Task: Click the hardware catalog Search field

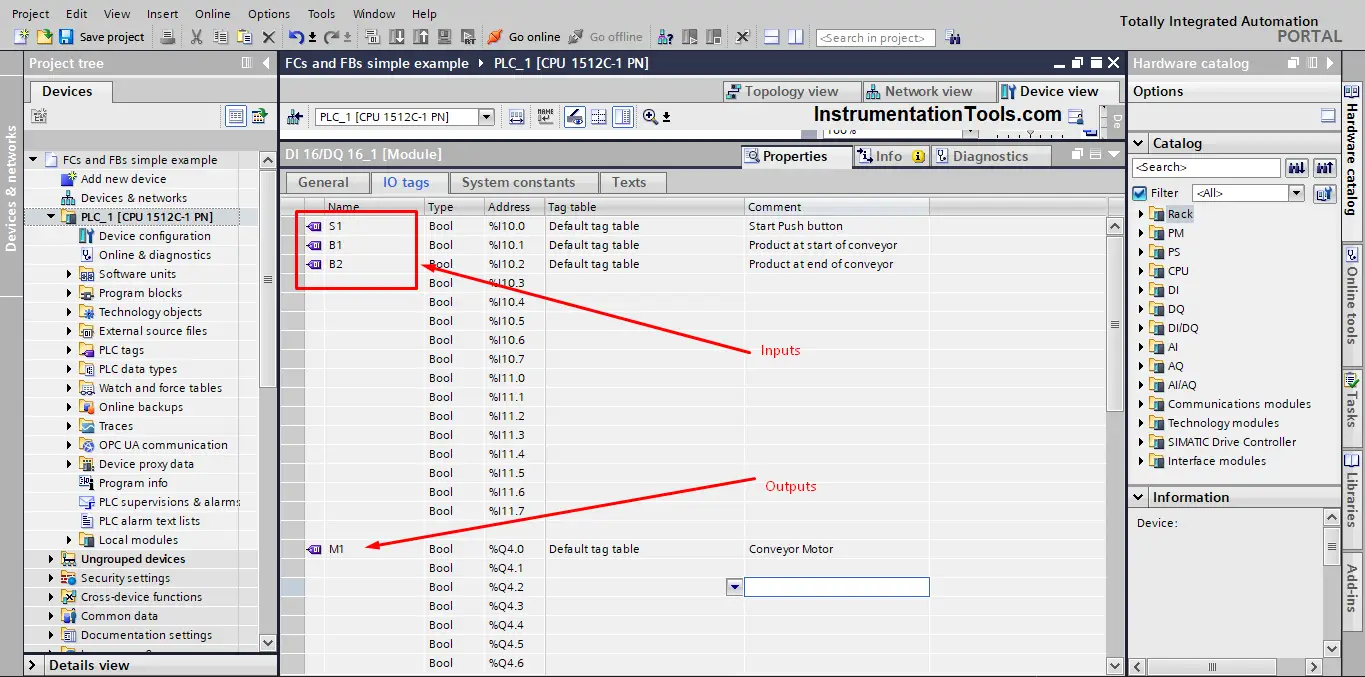Action: click(1206, 168)
